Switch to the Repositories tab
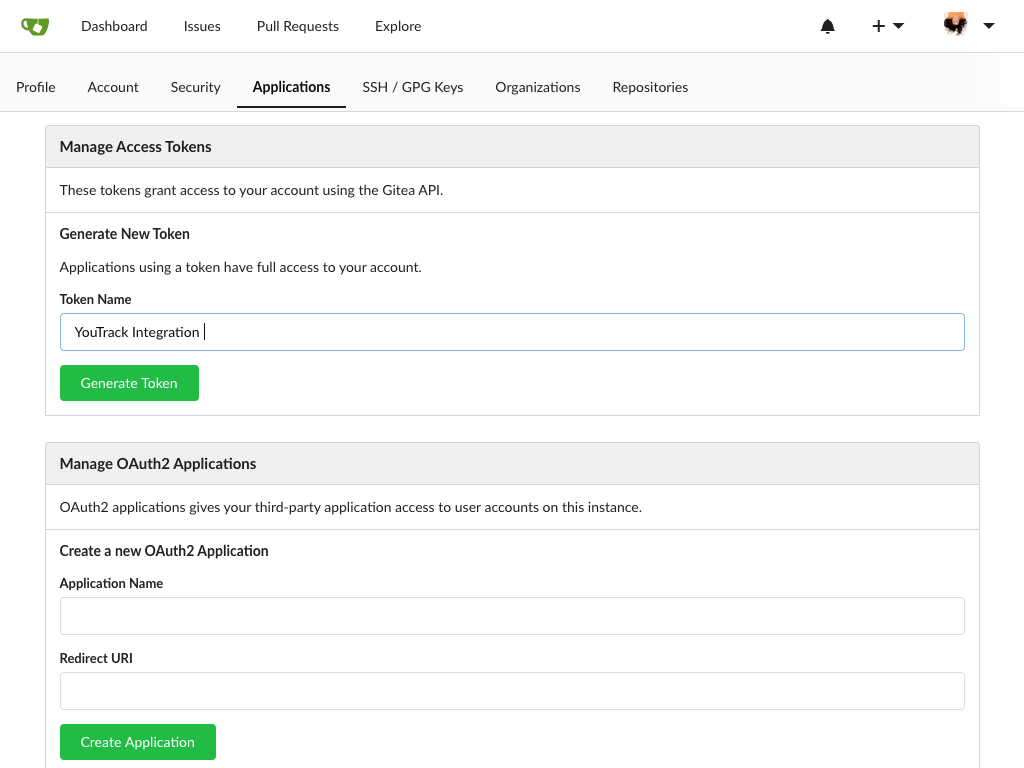1024x768 pixels. (x=650, y=87)
